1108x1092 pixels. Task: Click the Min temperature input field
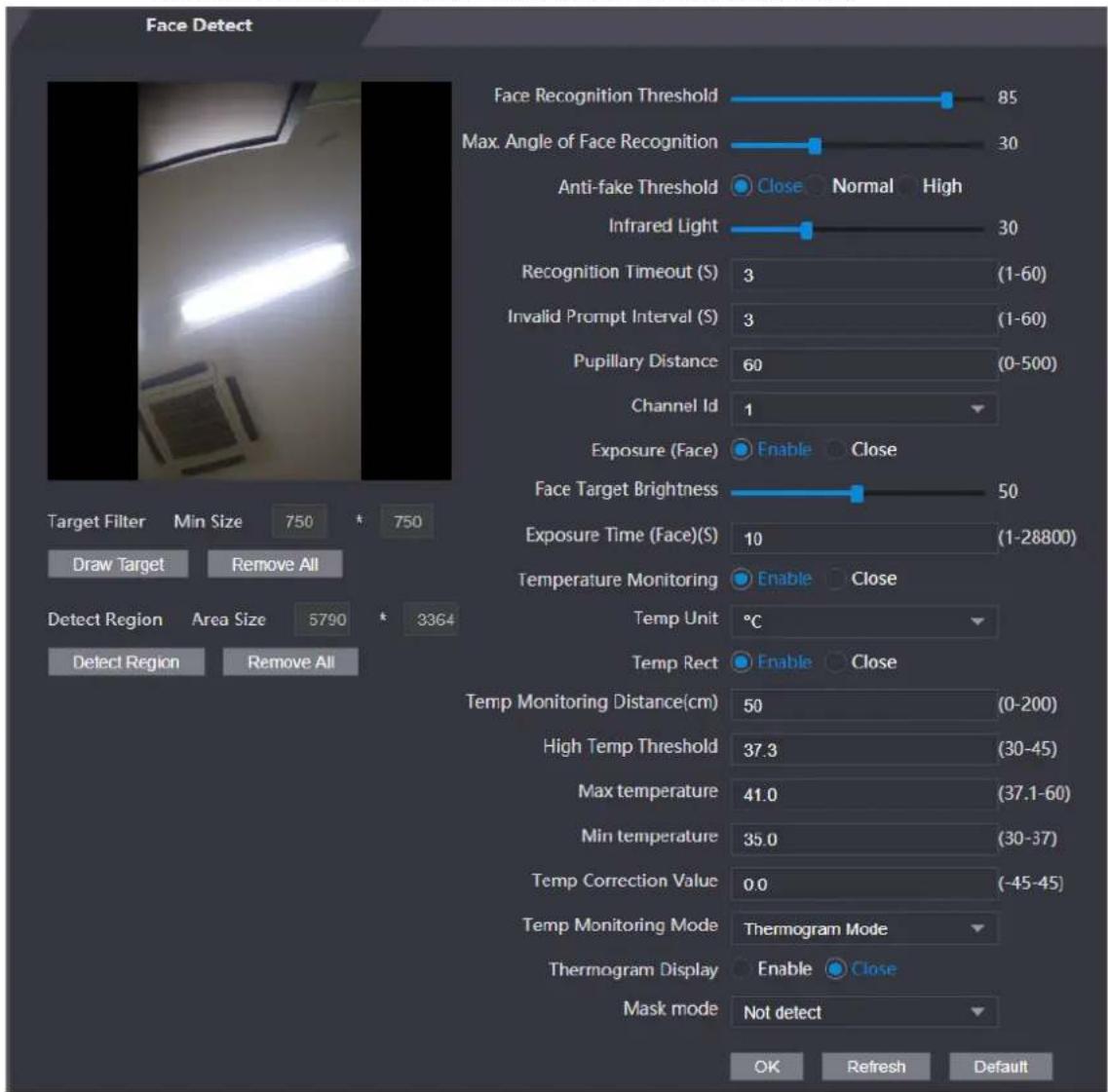click(863, 839)
